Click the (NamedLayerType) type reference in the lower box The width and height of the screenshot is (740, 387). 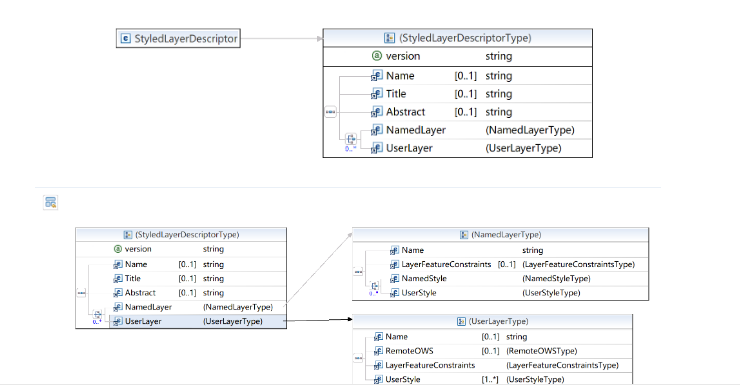238,307
